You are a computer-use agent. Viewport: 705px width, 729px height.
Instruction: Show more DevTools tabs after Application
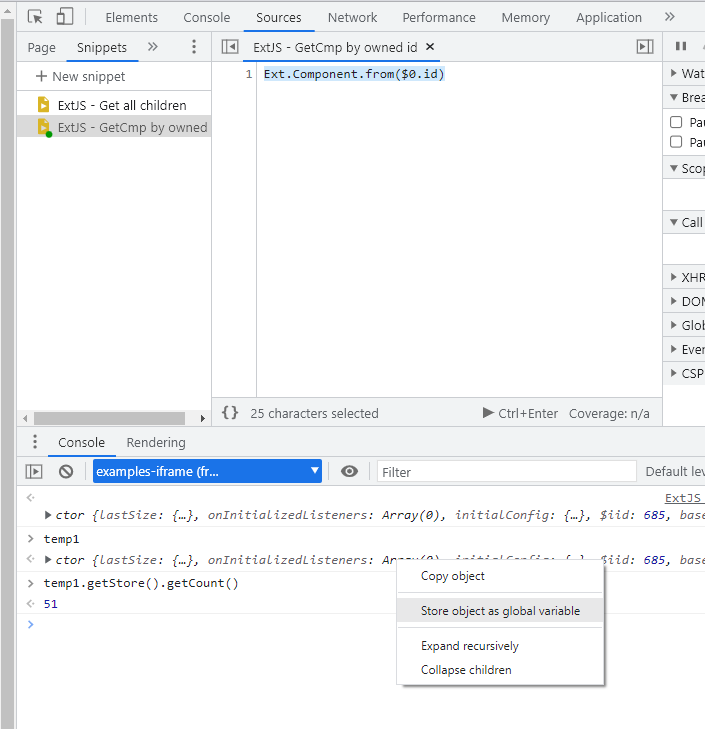[670, 17]
